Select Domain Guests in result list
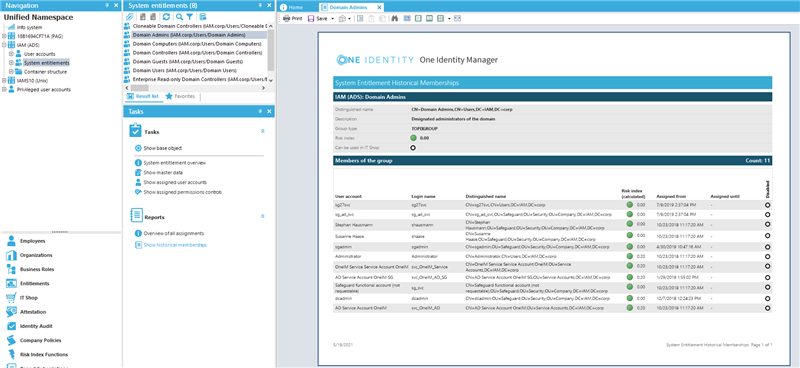 click(188, 61)
